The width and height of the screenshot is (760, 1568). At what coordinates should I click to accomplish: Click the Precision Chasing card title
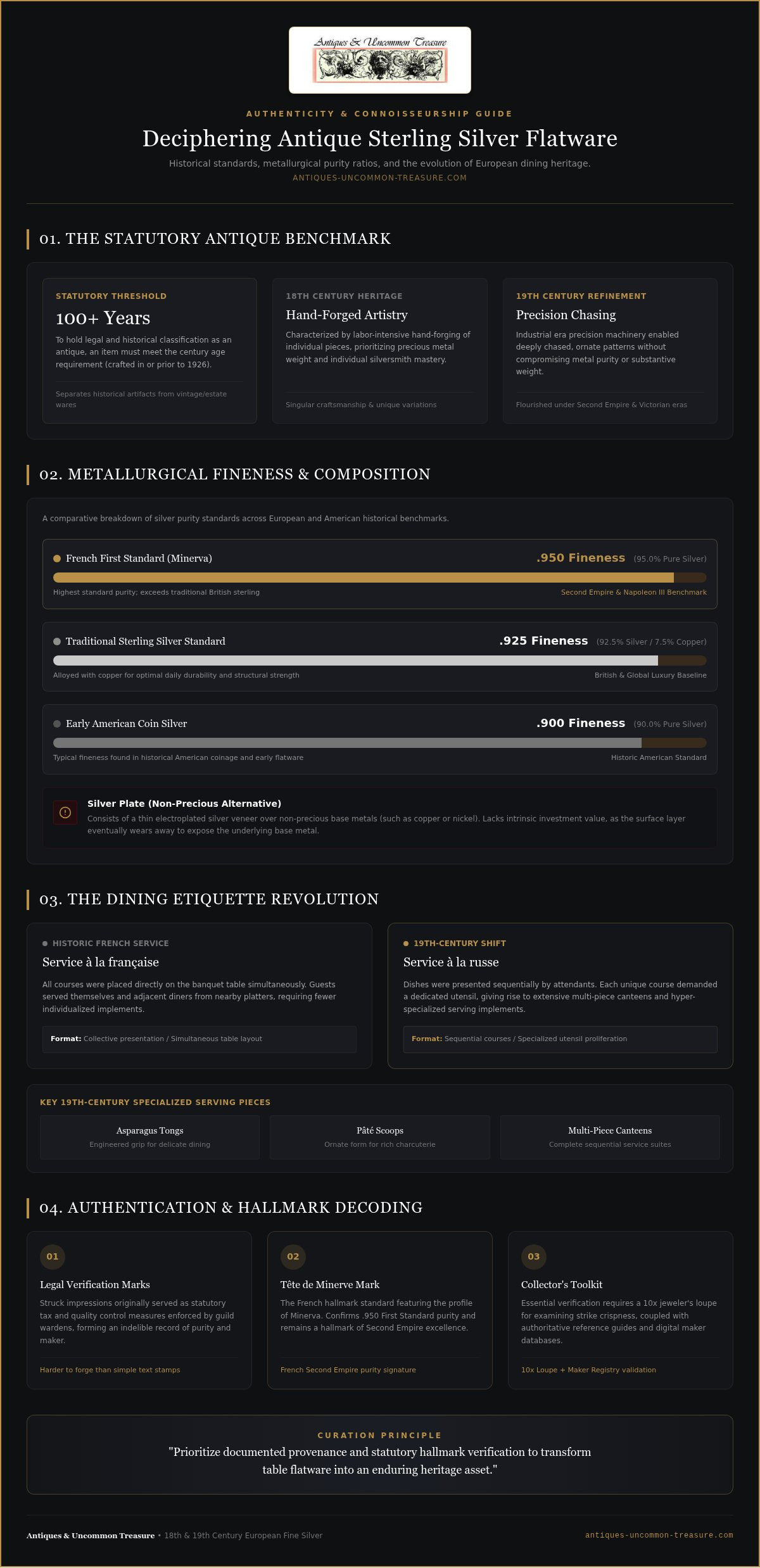coord(566,315)
